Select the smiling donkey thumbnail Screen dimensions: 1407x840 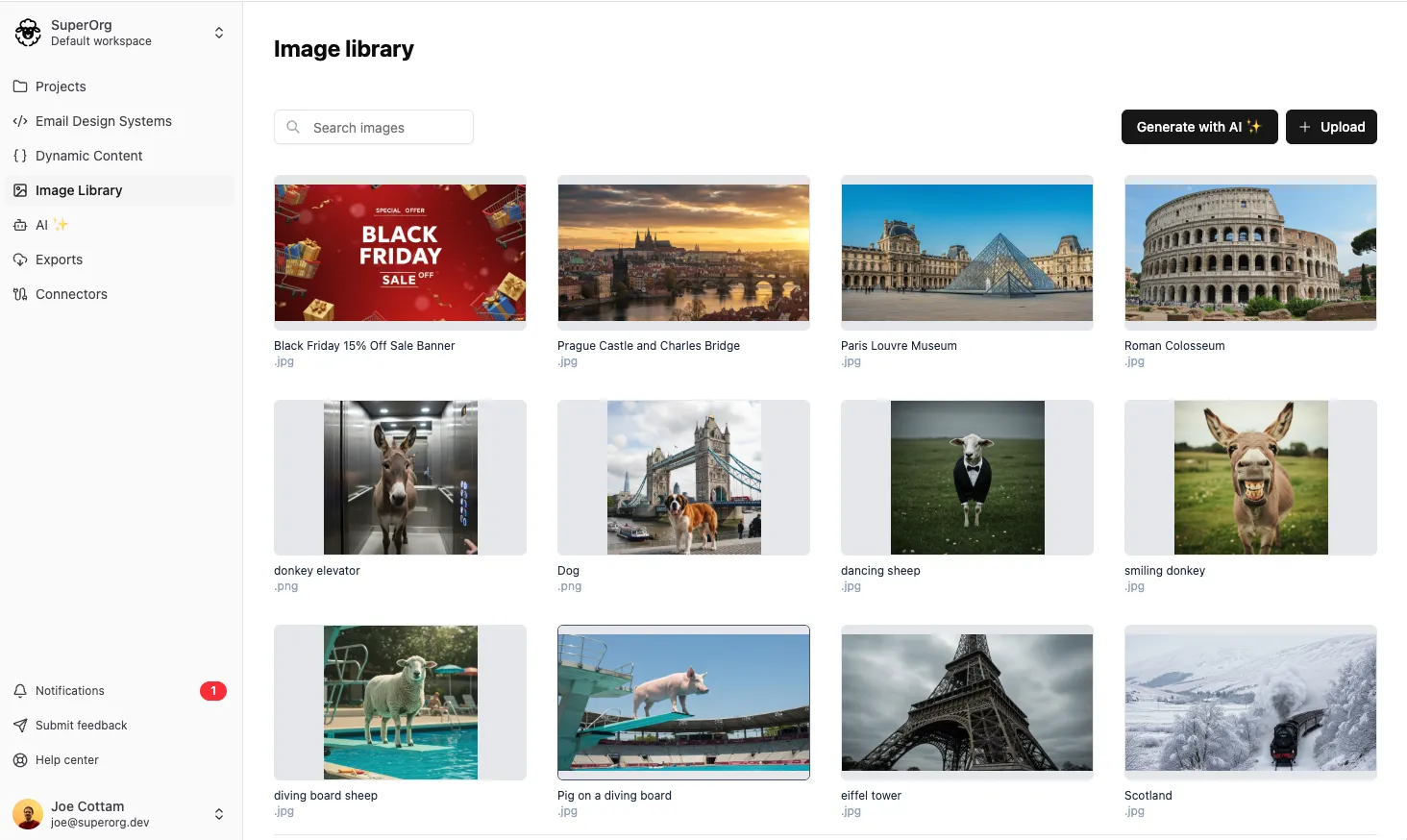1249,478
